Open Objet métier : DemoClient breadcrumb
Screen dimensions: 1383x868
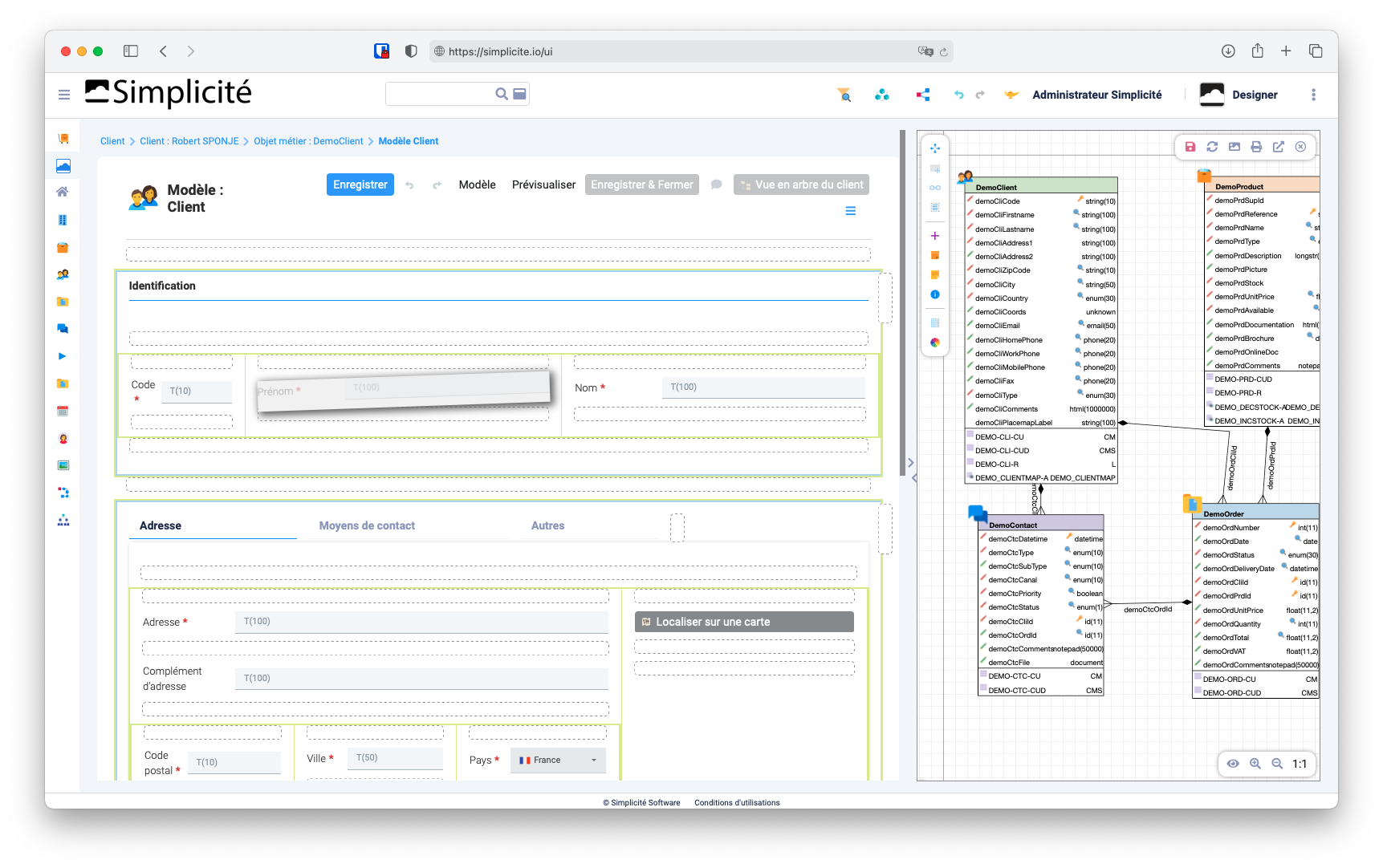point(308,141)
